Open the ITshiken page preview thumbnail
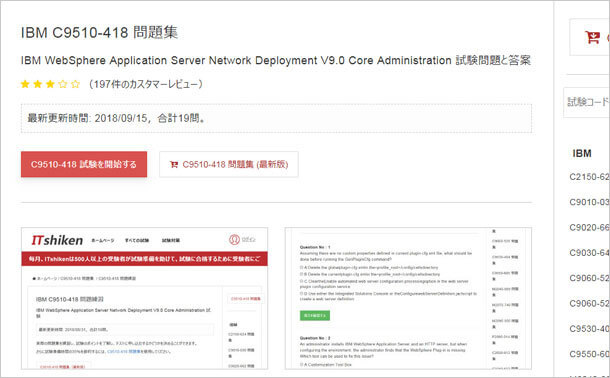Screen dimensions: 610x378 pyautogui.click(x=144, y=298)
